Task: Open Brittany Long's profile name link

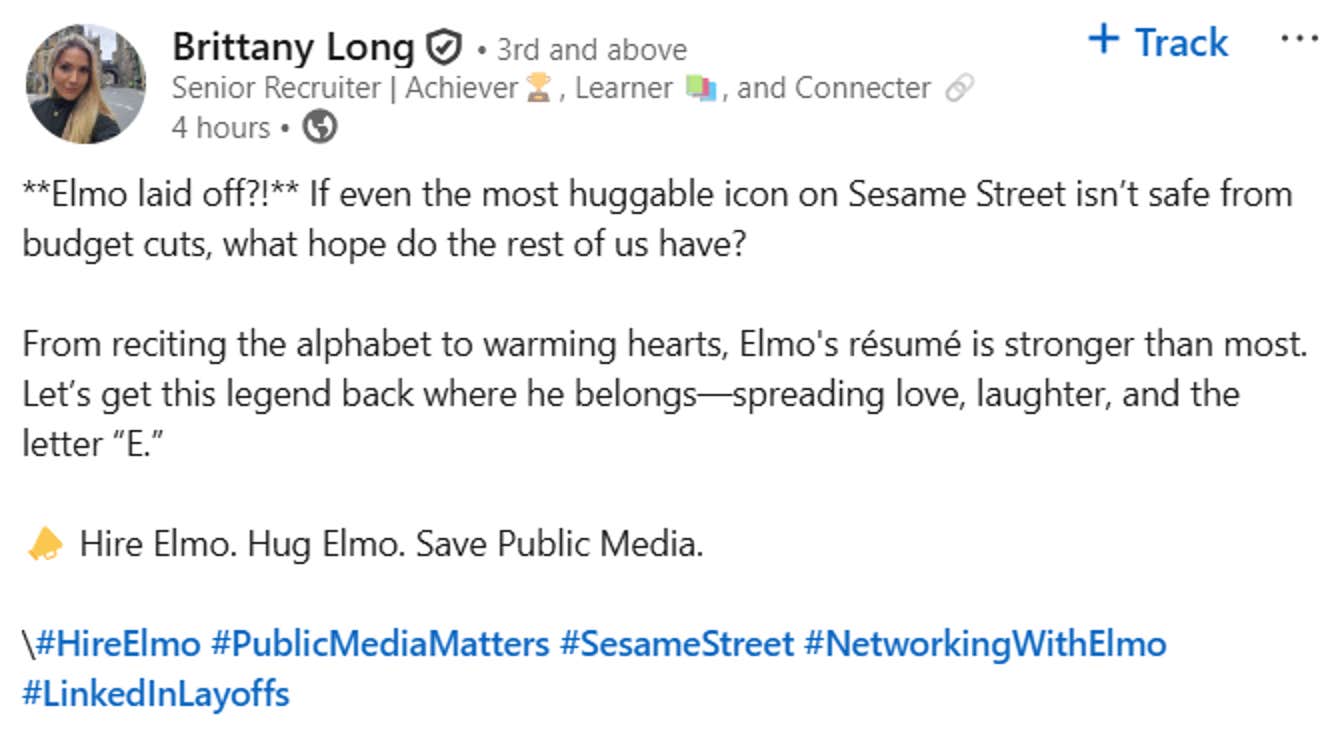Action: coord(295,46)
